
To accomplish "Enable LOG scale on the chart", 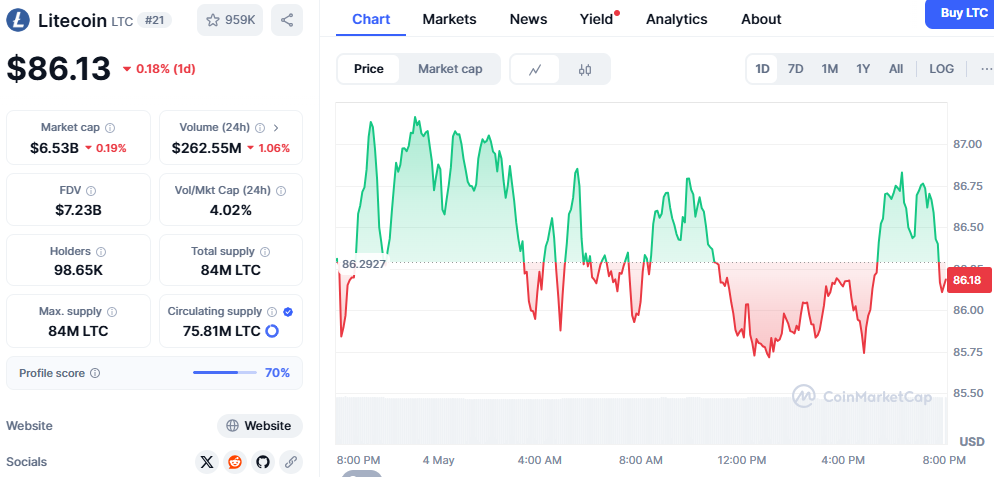I will pyautogui.click(x=941, y=69).
